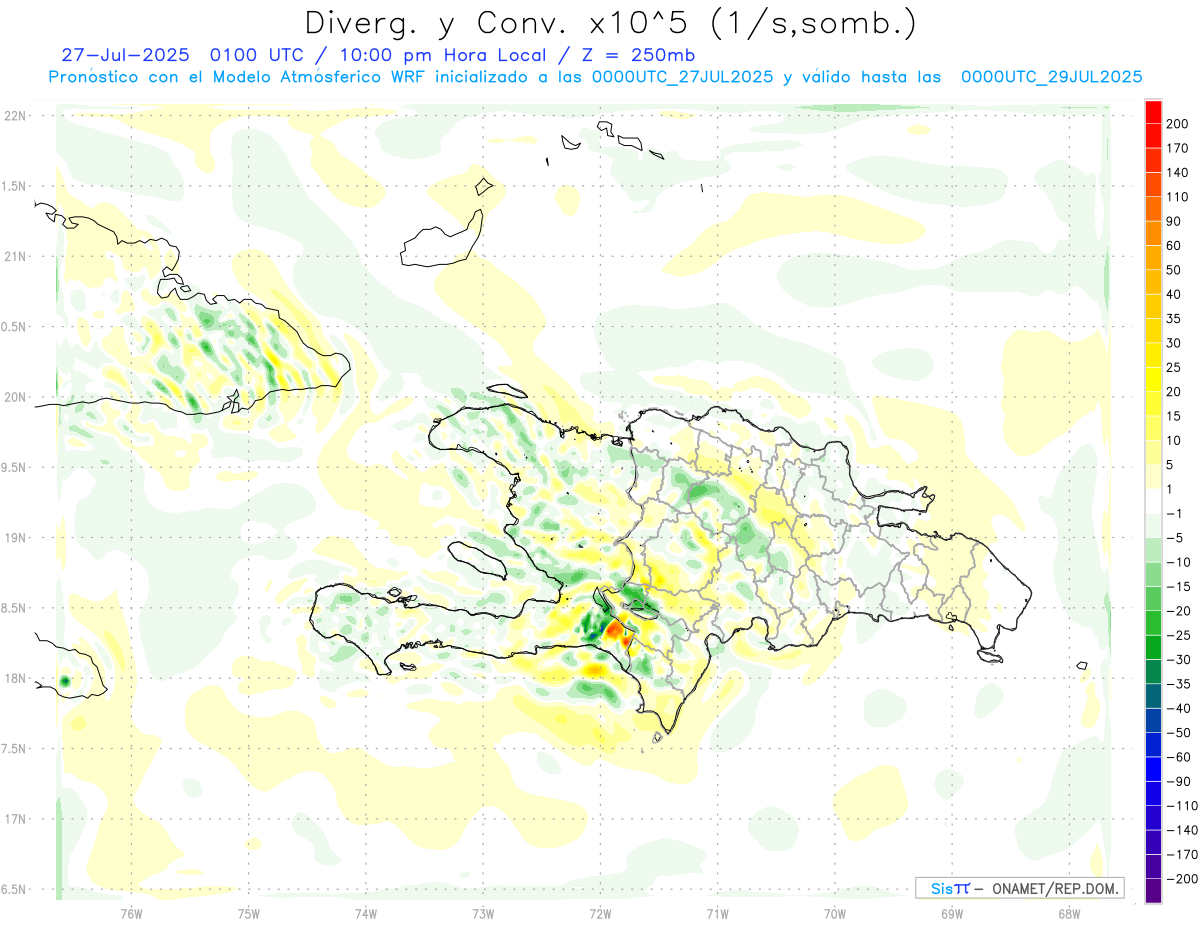This screenshot has height=927, width=1200.
Task: Pick the color swatch between 170 and 200
Action: click(x=1153, y=134)
